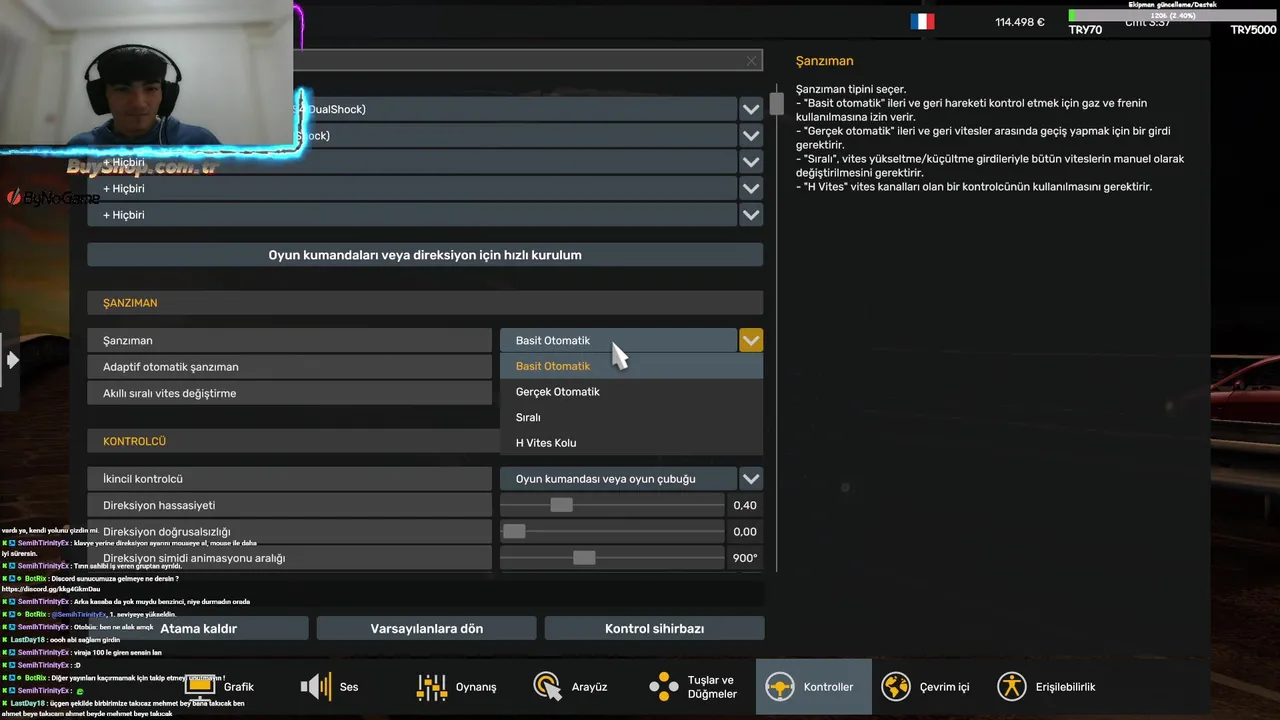The width and height of the screenshot is (1280, 720).
Task: Open the Kontrol sihirbazı button
Action: 654,629
